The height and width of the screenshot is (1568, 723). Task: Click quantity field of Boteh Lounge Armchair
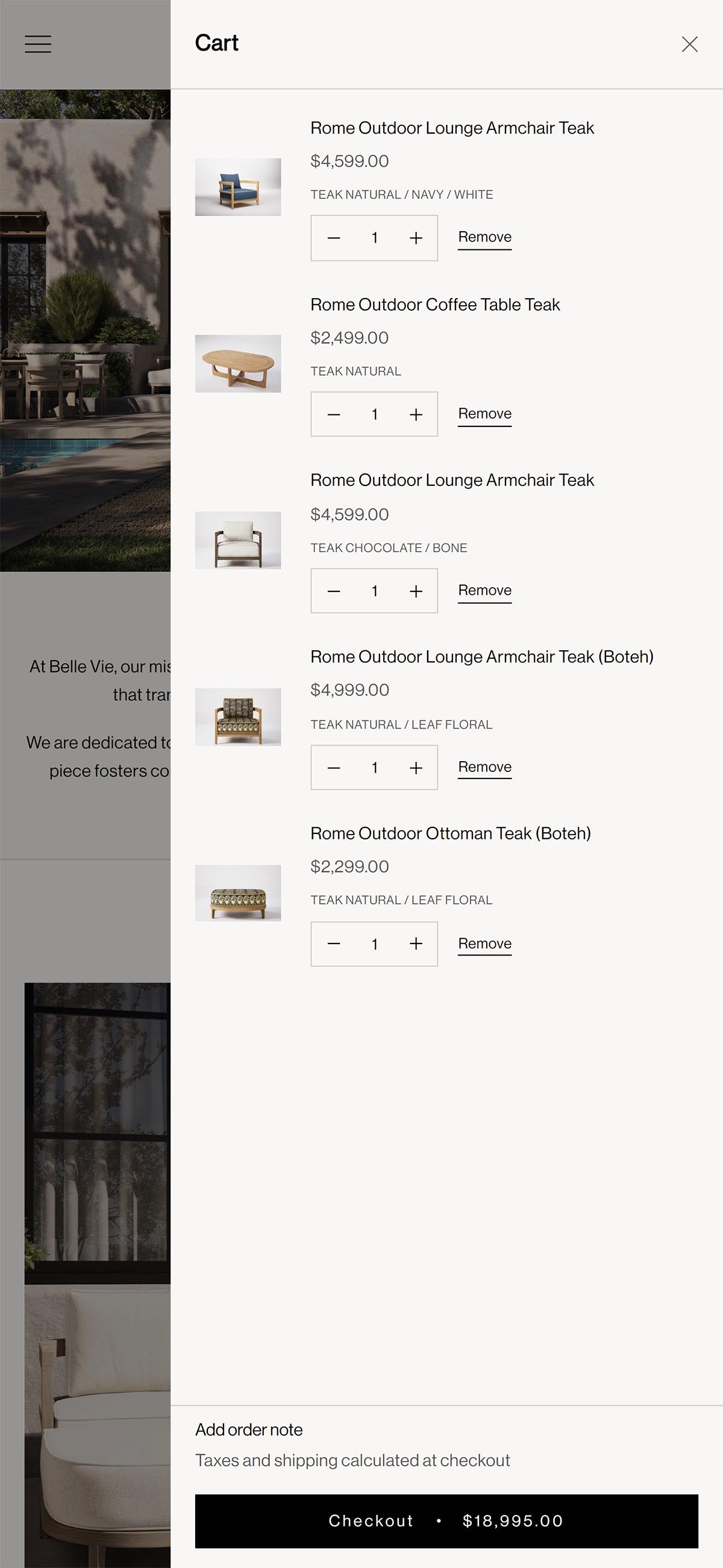(x=375, y=768)
